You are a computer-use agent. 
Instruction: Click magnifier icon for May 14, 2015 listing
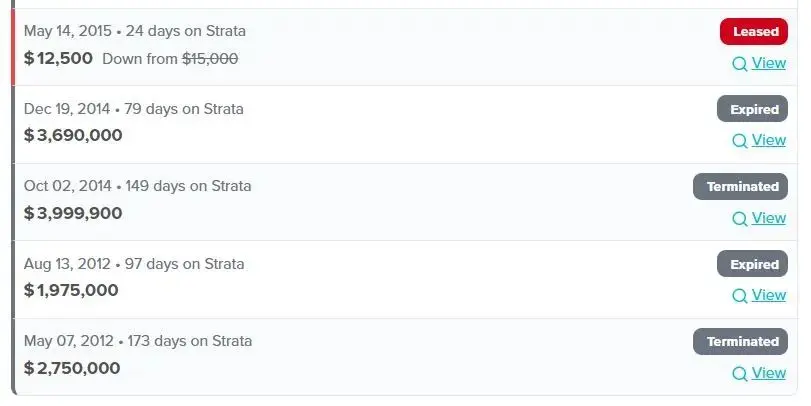click(740, 64)
